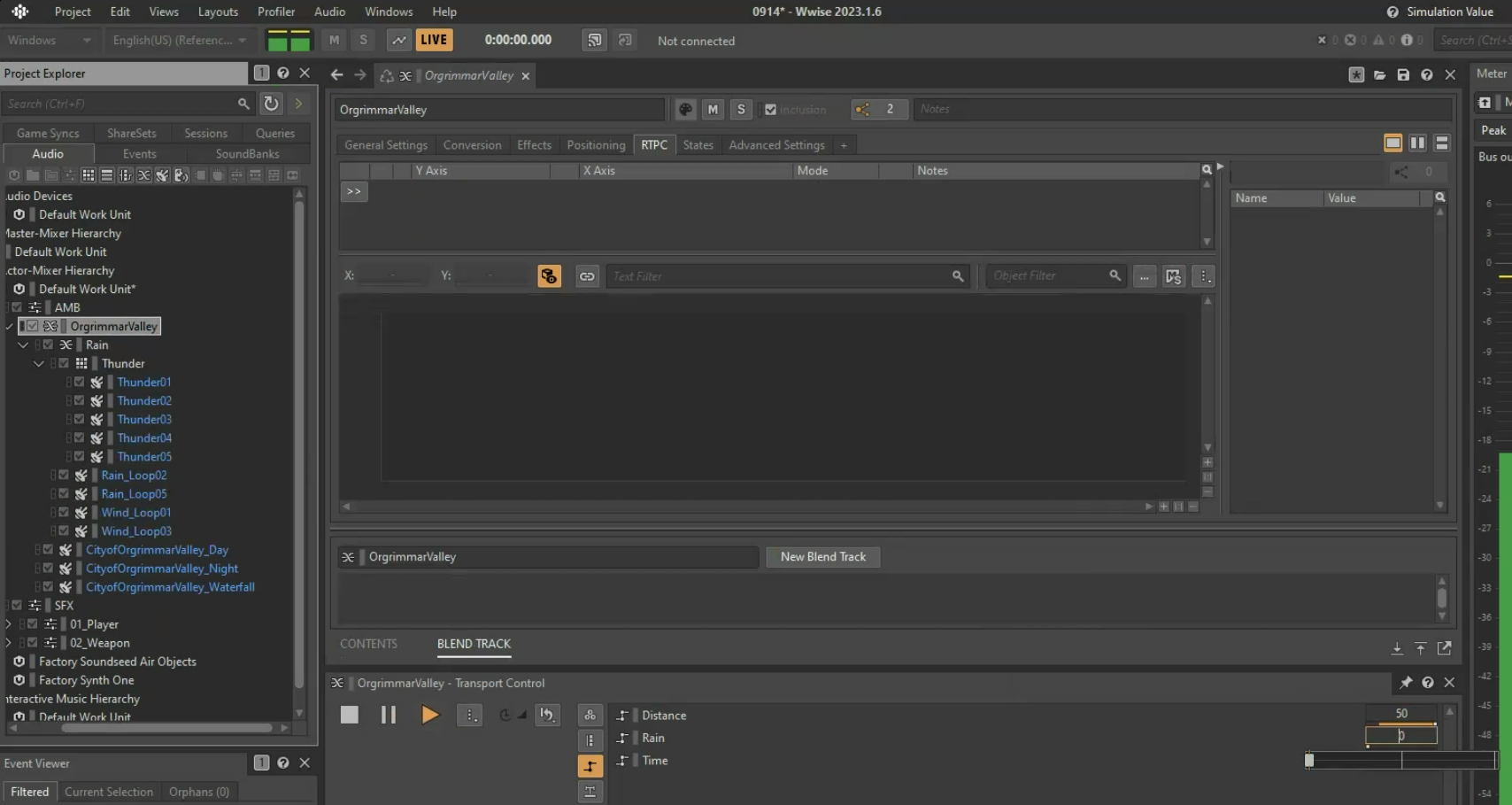Toggle the LIVE edit button
The width and height of the screenshot is (1512, 805).
[x=434, y=40]
